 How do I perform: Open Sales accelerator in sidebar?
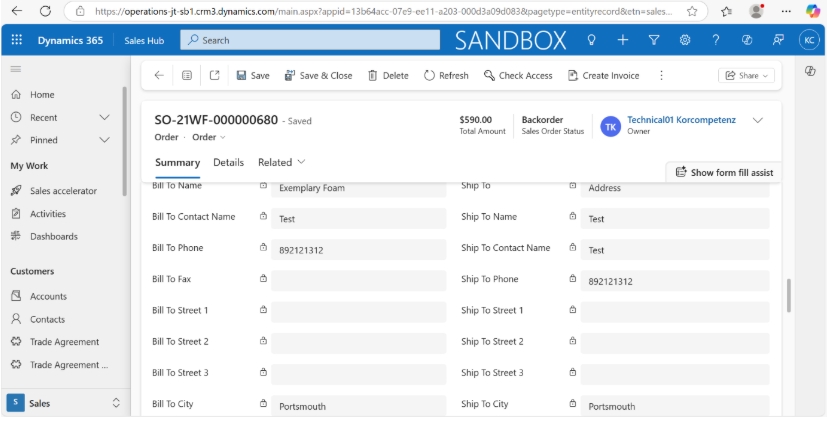(x=62, y=191)
